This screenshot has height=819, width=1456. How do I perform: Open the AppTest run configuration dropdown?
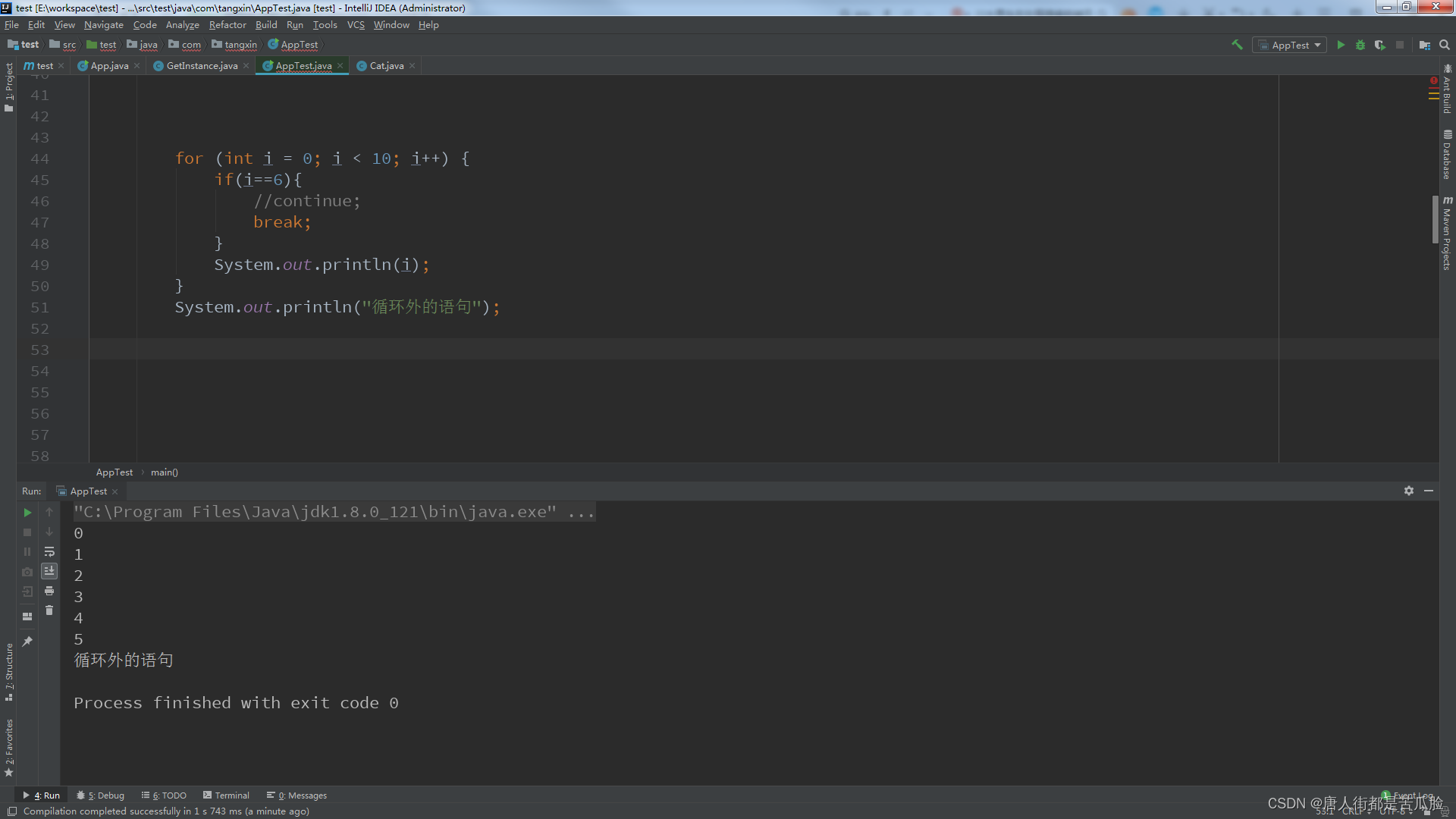(1289, 45)
